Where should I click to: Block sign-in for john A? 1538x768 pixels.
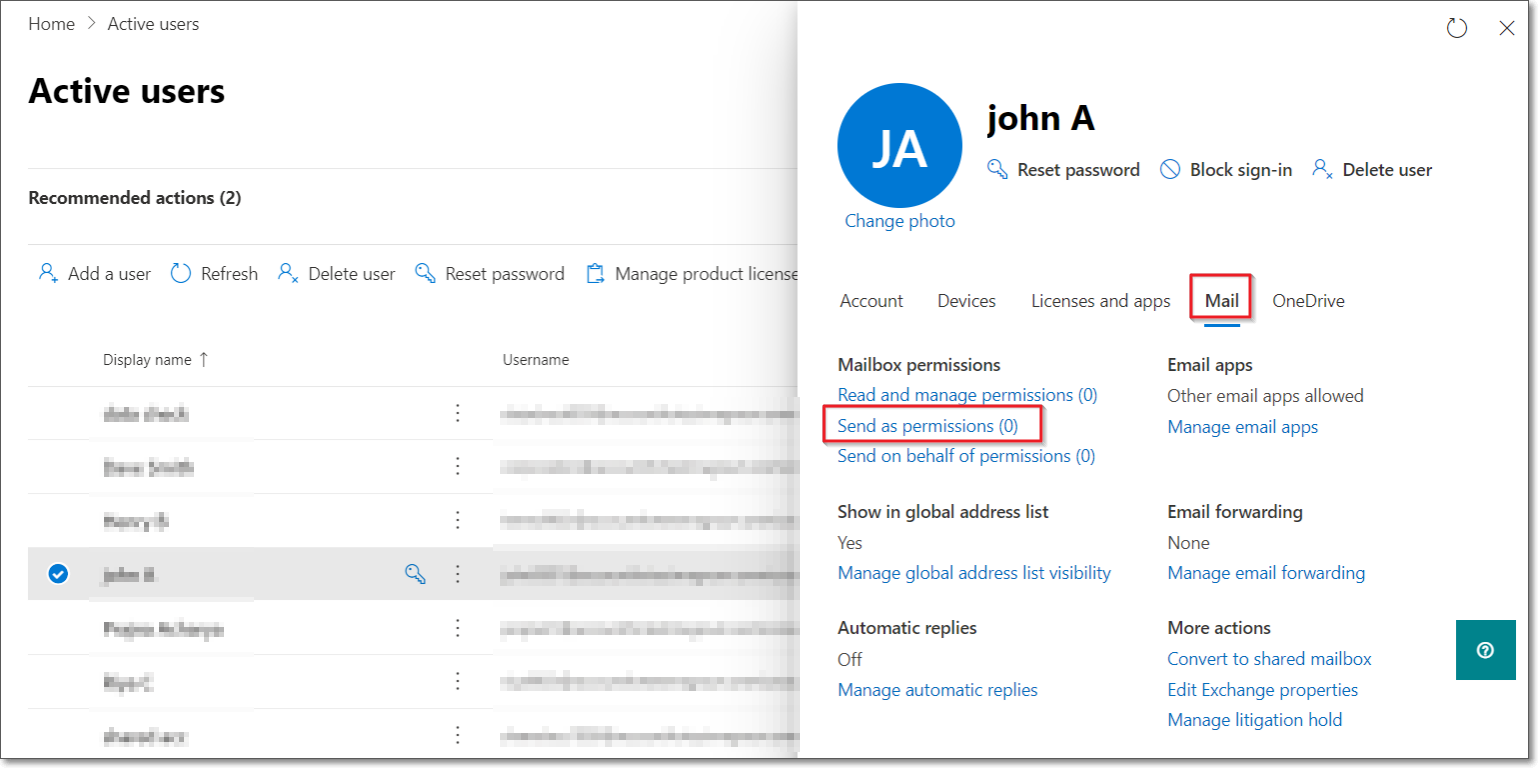tap(1226, 170)
